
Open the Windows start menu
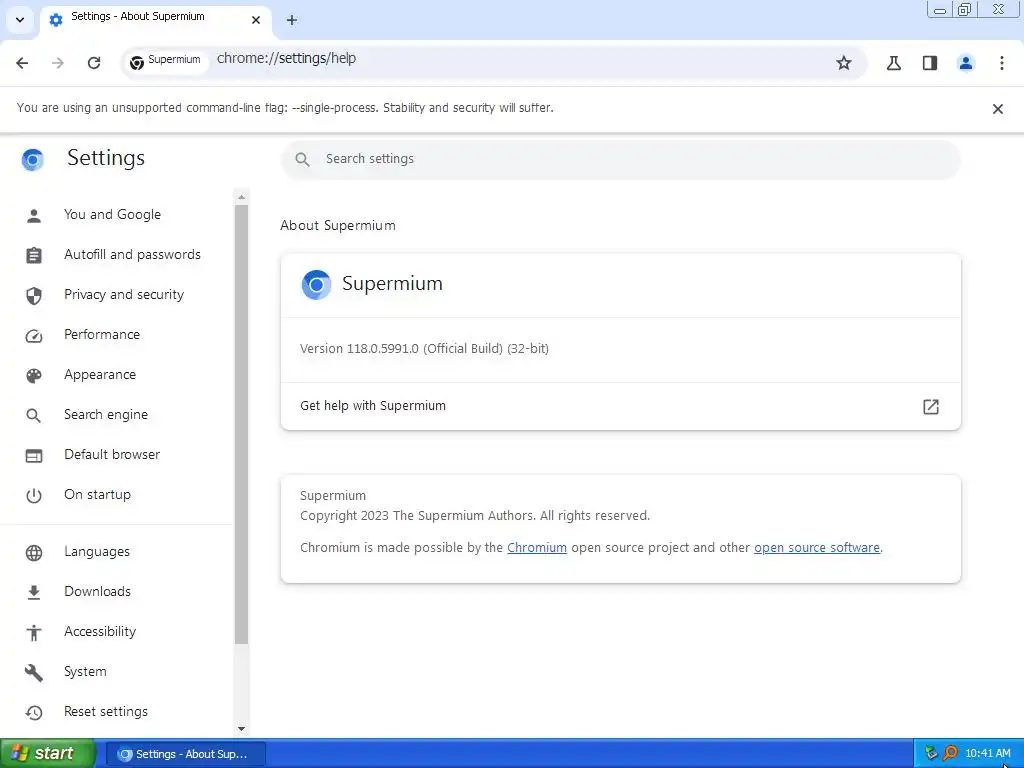point(48,754)
